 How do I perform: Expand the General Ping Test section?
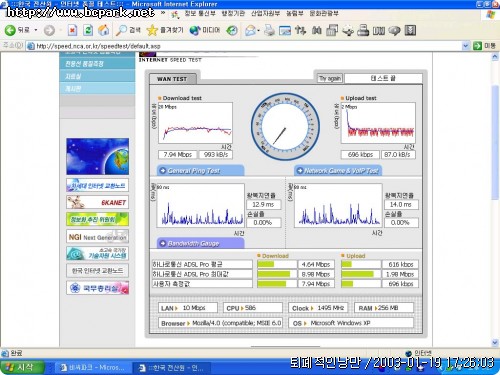click(200, 171)
